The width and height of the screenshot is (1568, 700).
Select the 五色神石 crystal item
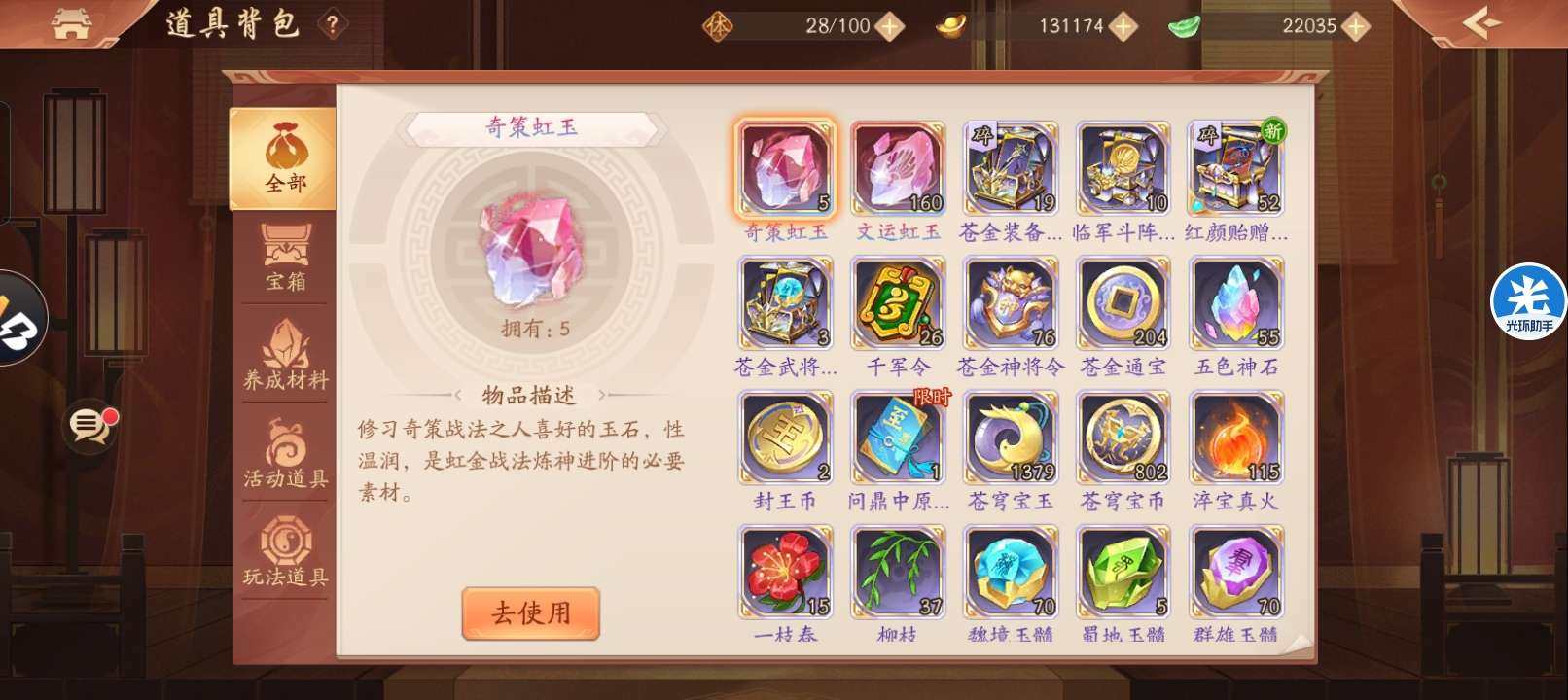1235,303
